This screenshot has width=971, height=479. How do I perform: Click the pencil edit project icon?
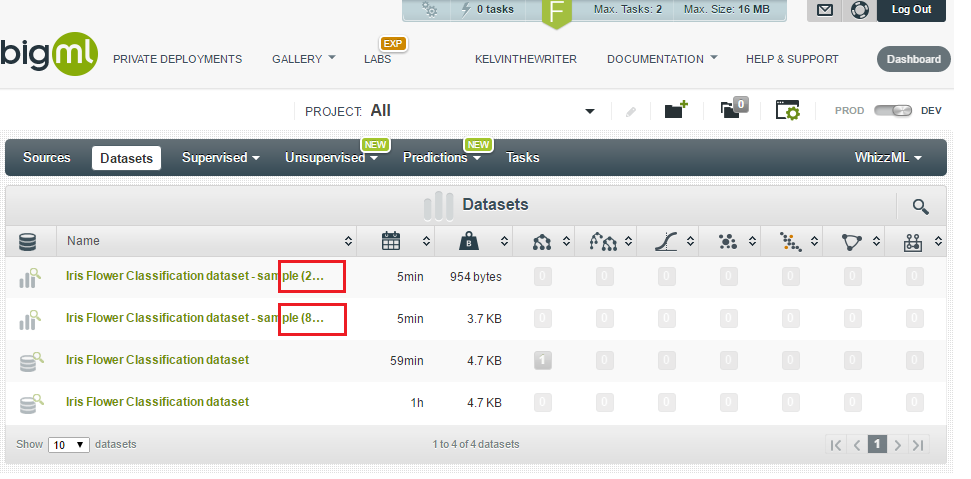pyautogui.click(x=630, y=112)
